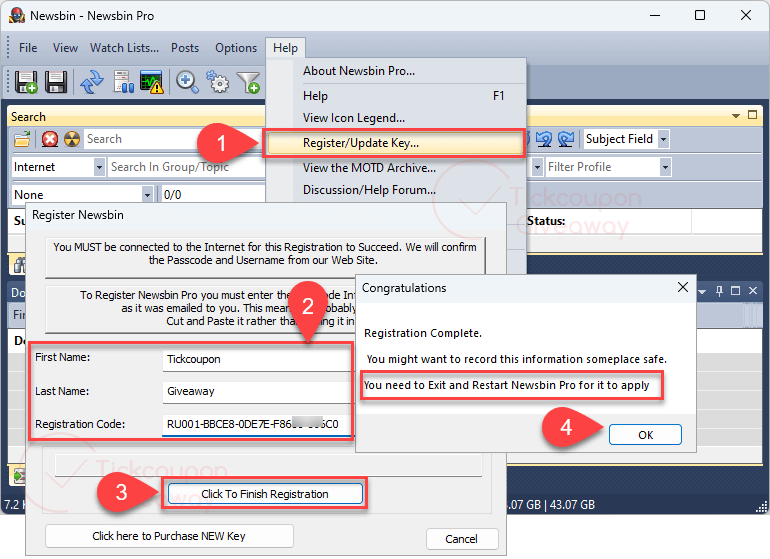This screenshot has height=559, width=770.
Task: Open the dropdown arrow left of Filter Profile
Action: (537, 168)
